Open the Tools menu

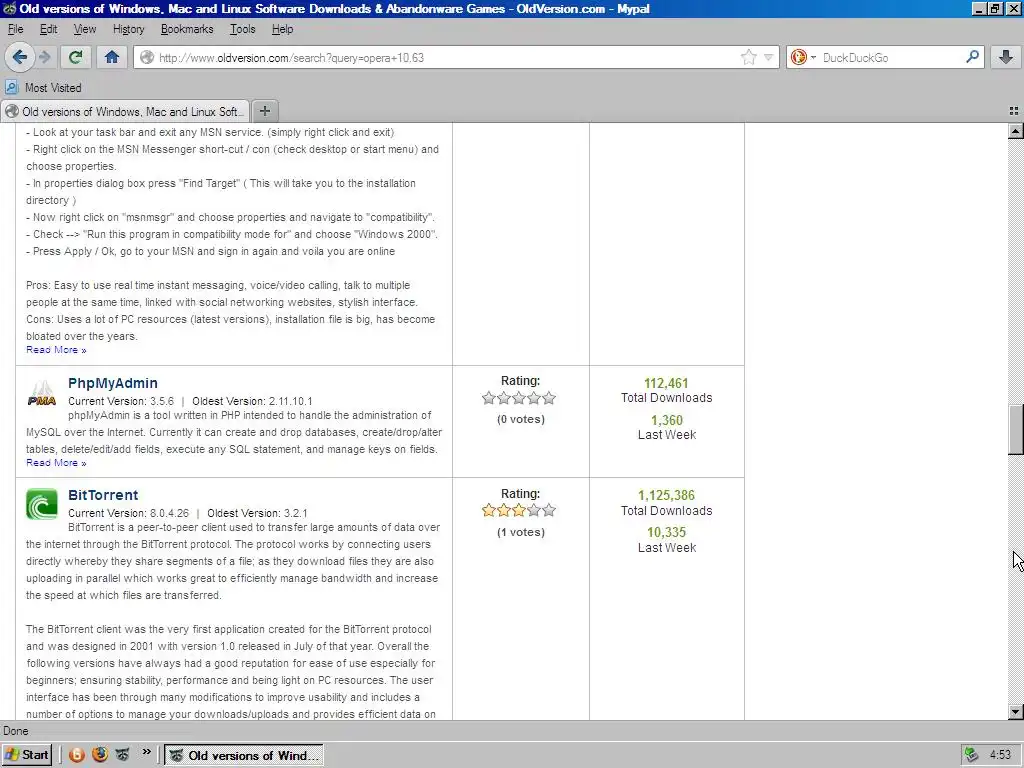[x=242, y=29]
